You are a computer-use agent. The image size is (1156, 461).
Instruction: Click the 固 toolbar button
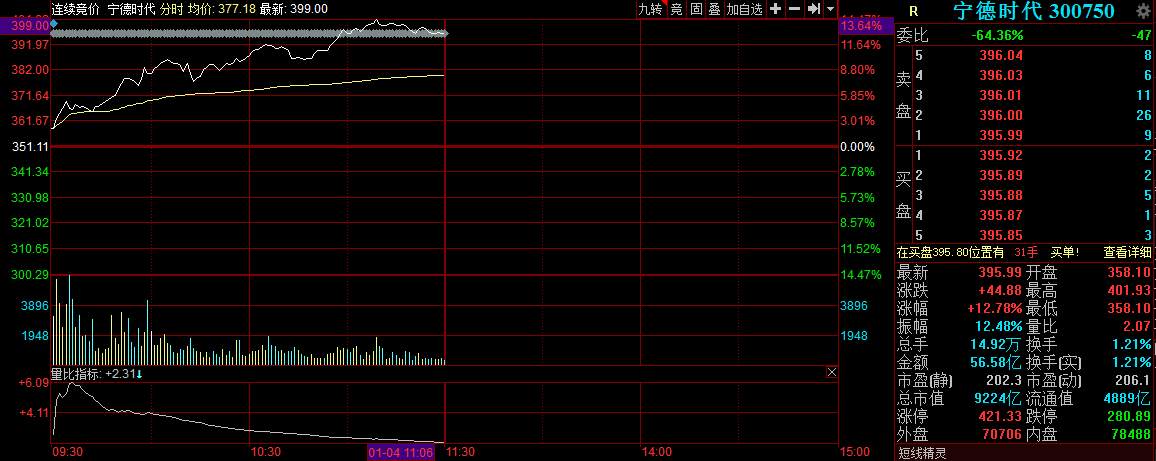pyautogui.click(x=696, y=9)
